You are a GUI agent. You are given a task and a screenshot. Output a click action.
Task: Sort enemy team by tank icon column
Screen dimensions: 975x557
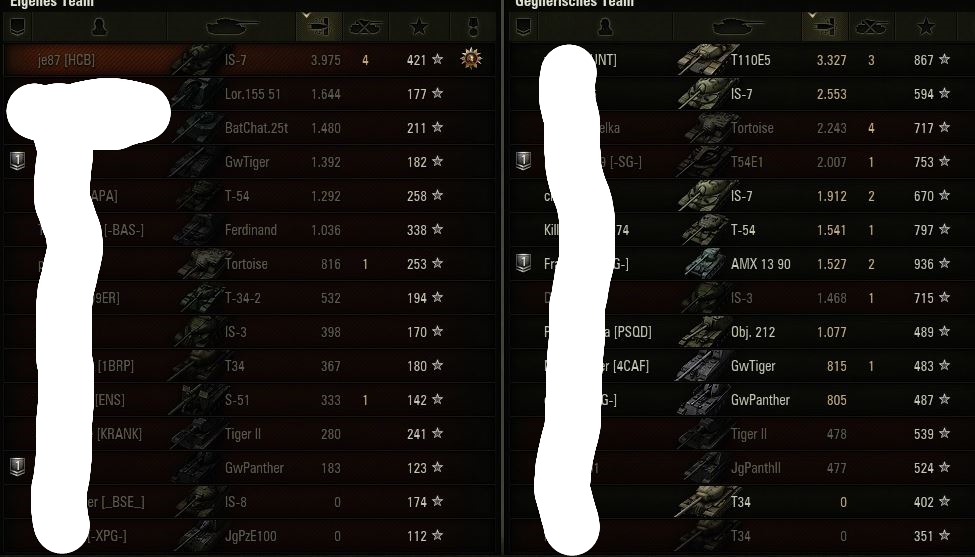click(737, 27)
